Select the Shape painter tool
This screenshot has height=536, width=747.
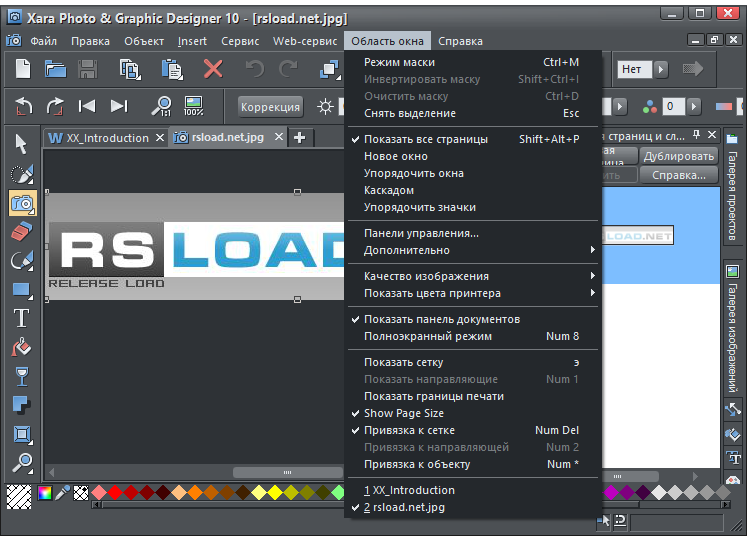21,261
